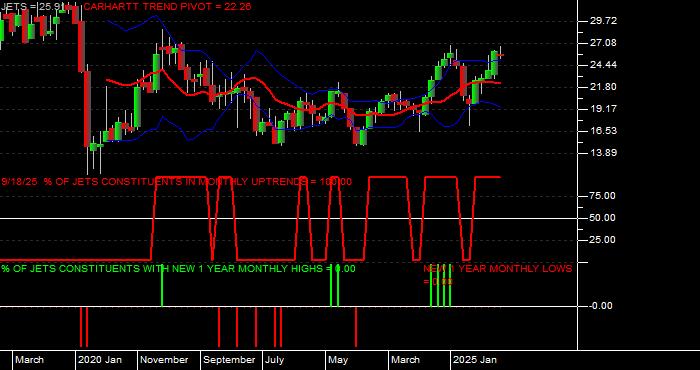The width and height of the screenshot is (700, 370).
Task: Click the 75.00 uptrend axis value
Action: (603, 196)
